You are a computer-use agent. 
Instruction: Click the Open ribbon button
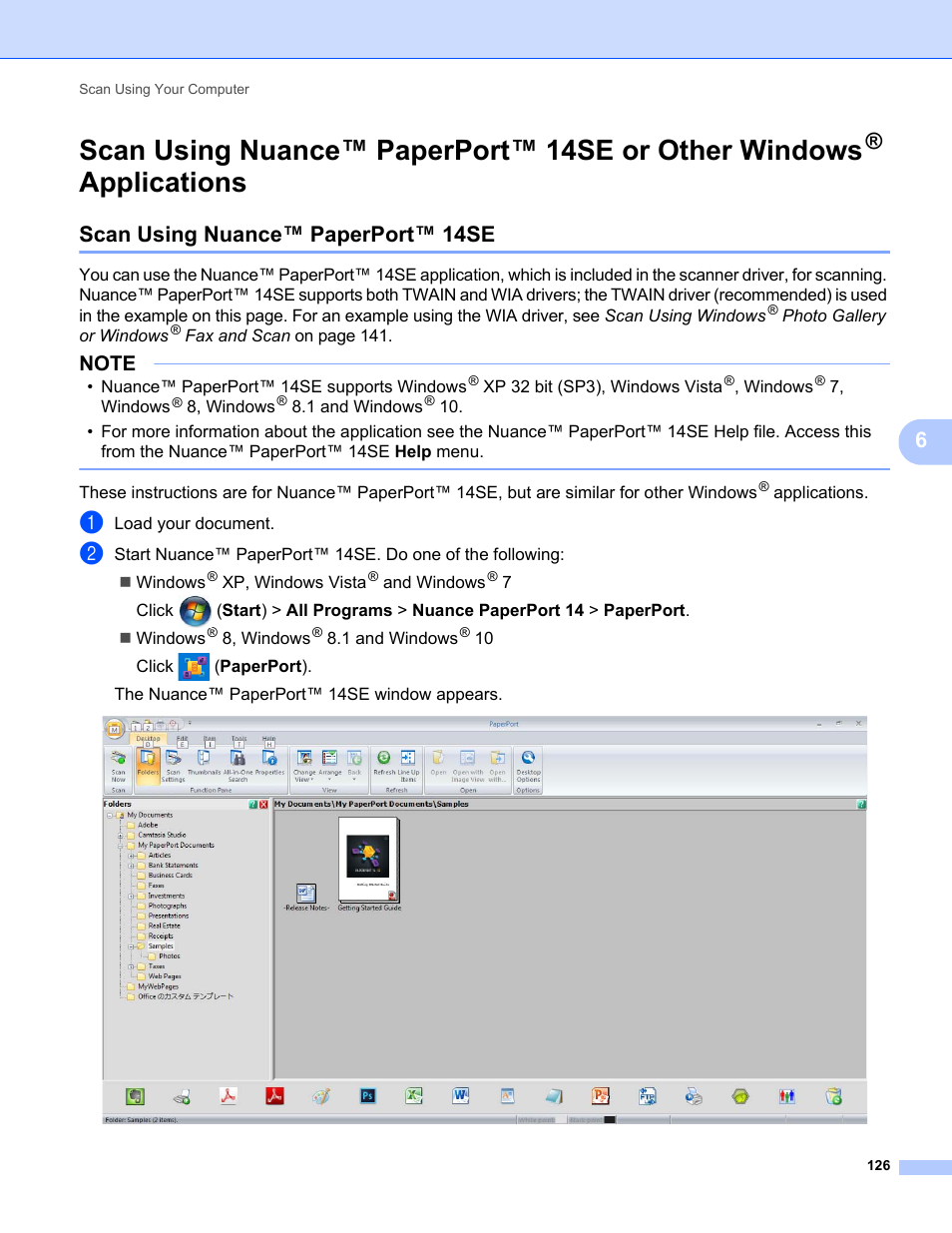pos(438,764)
